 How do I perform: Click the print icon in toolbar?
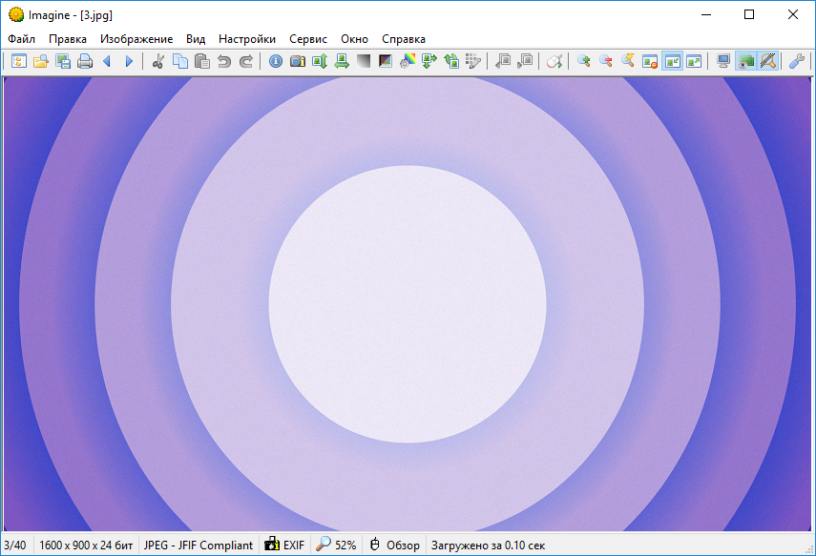pos(85,62)
